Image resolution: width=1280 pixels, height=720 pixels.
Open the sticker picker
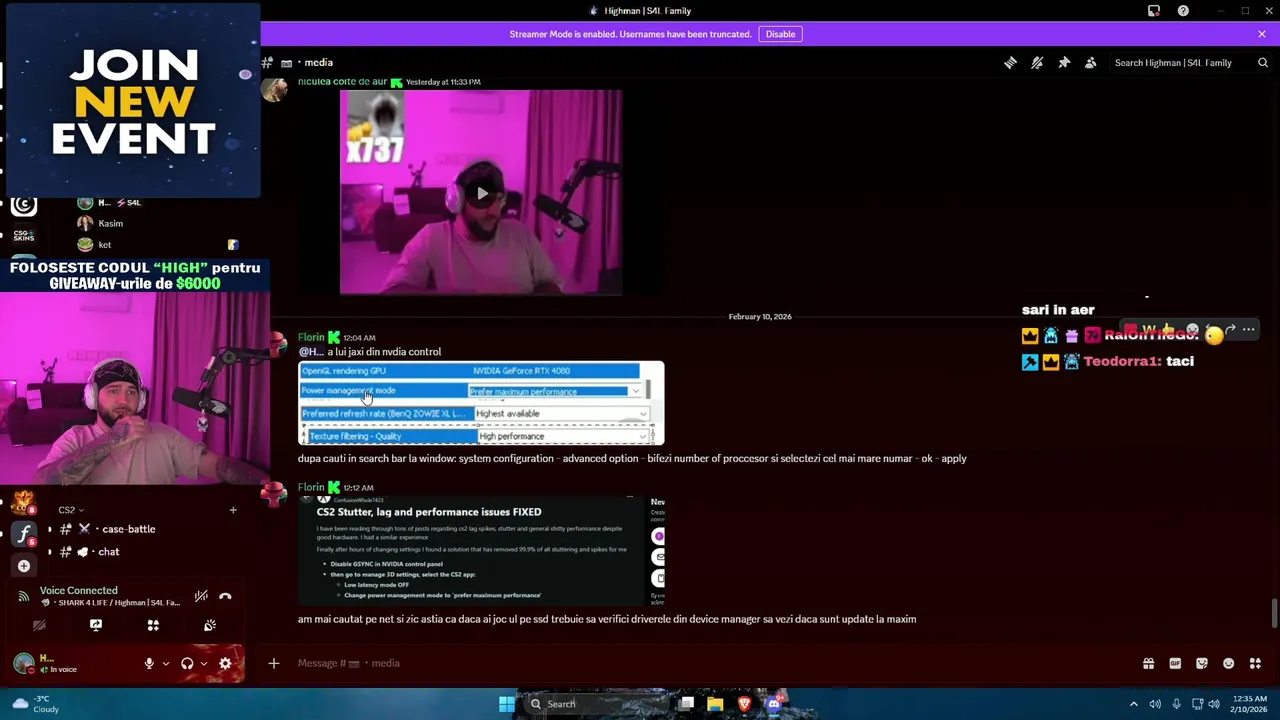click(x=1202, y=663)
